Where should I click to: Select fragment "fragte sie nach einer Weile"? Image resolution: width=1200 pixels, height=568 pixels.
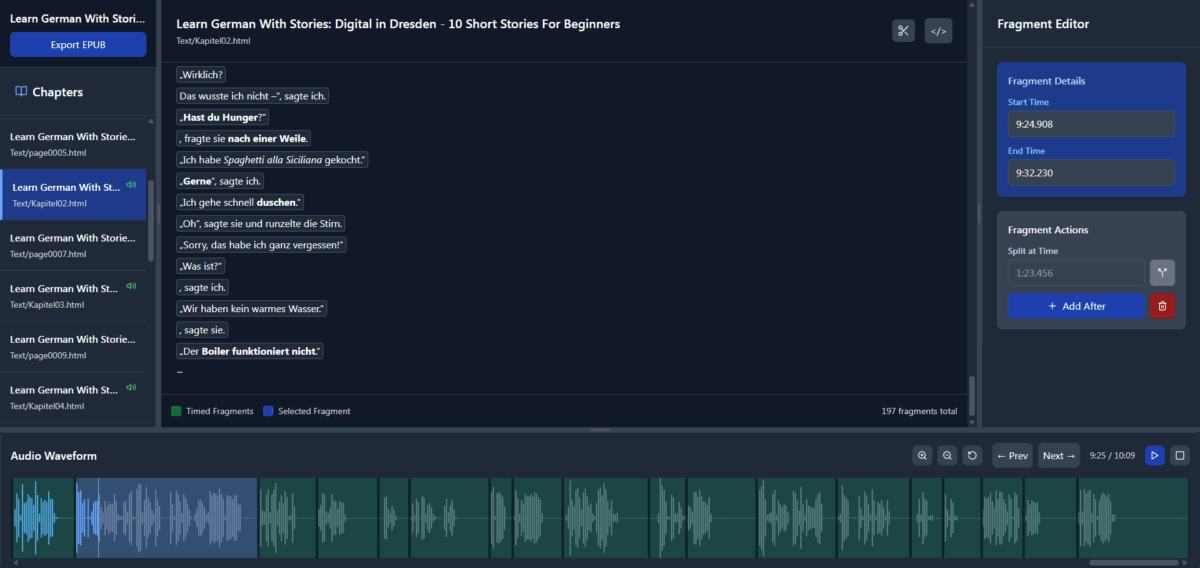point(244,138)
